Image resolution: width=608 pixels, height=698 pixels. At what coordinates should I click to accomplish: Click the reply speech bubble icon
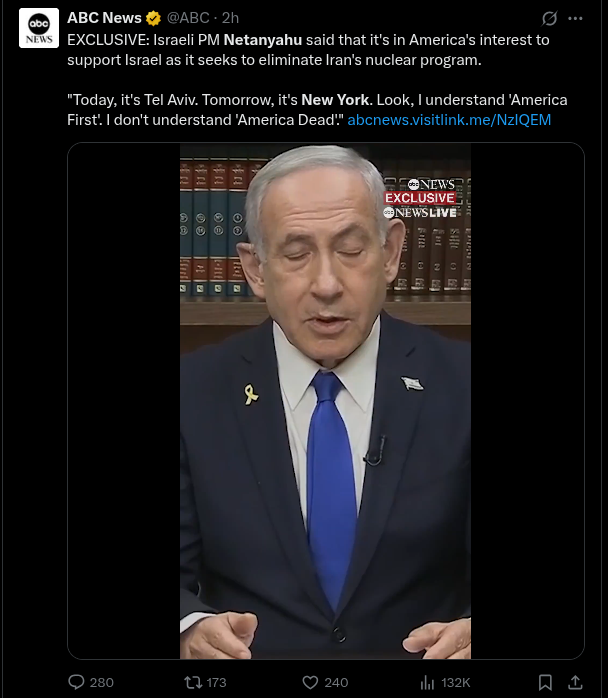76,682
